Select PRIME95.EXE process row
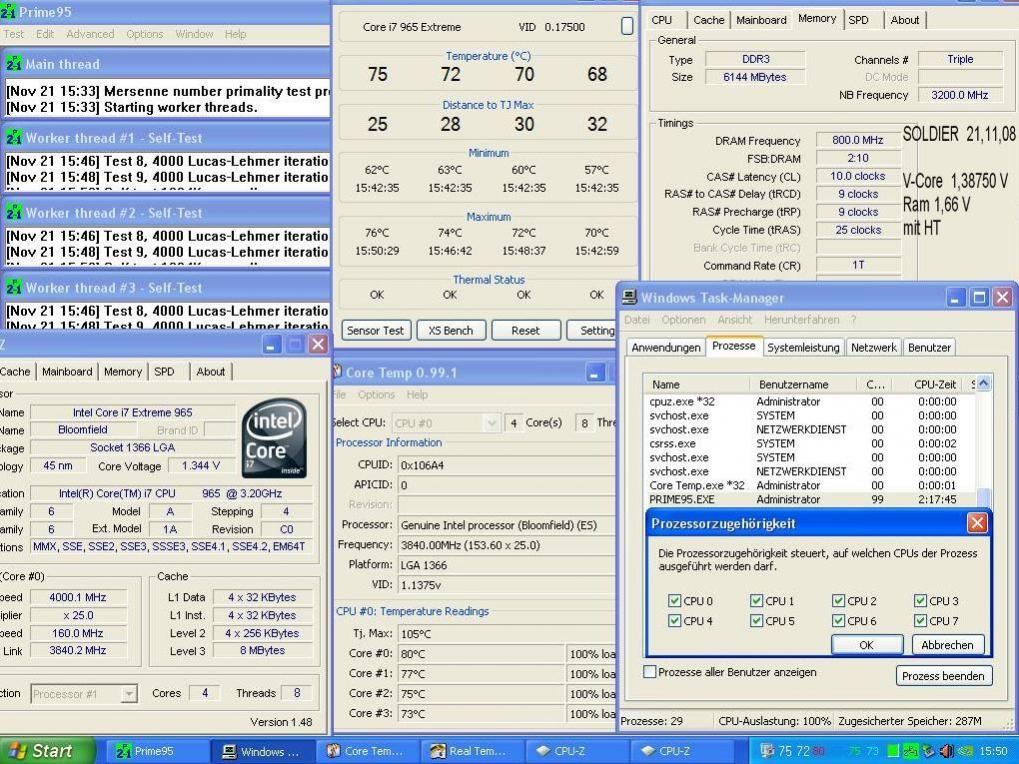1019x764 pixels. point(683,499)
